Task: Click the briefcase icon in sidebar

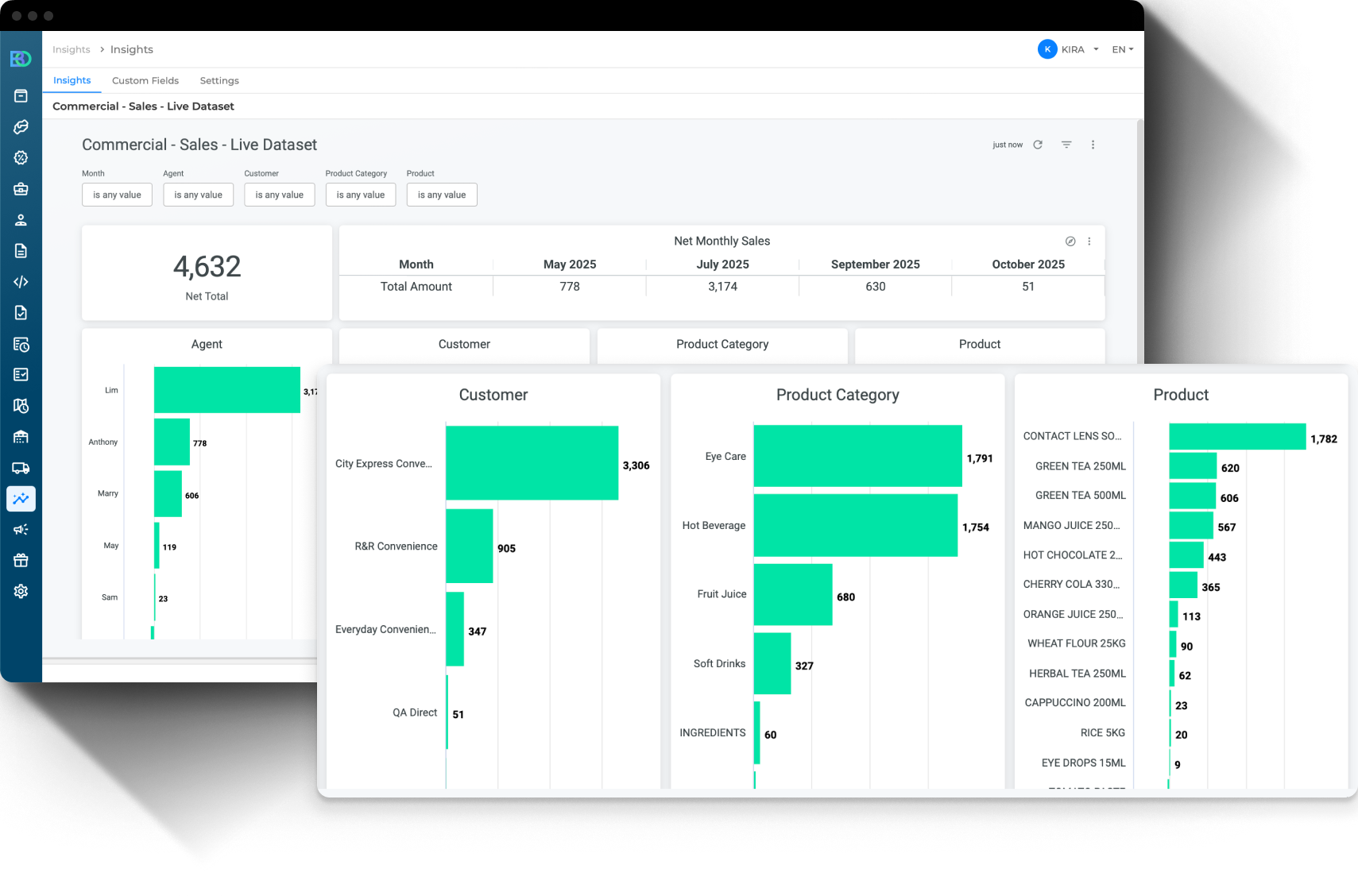Action: pos(21,189)
